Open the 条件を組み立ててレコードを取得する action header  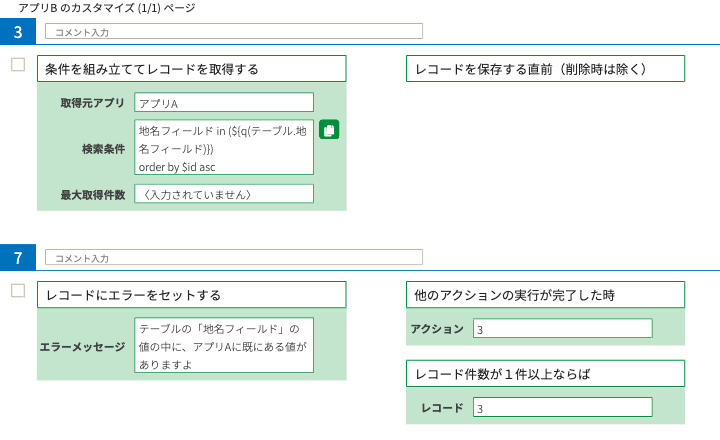point(191,69)
